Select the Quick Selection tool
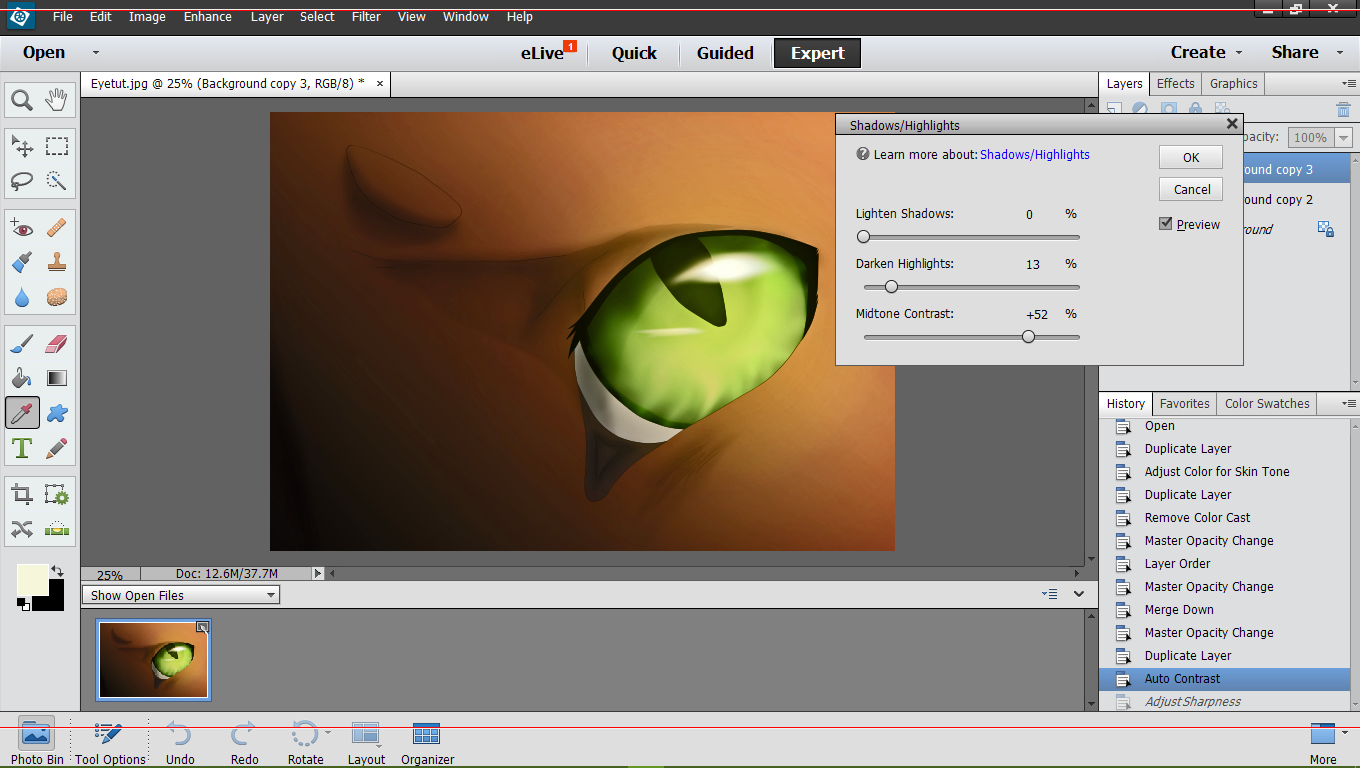The image size is (1360, 768). (x=57, y=181)
